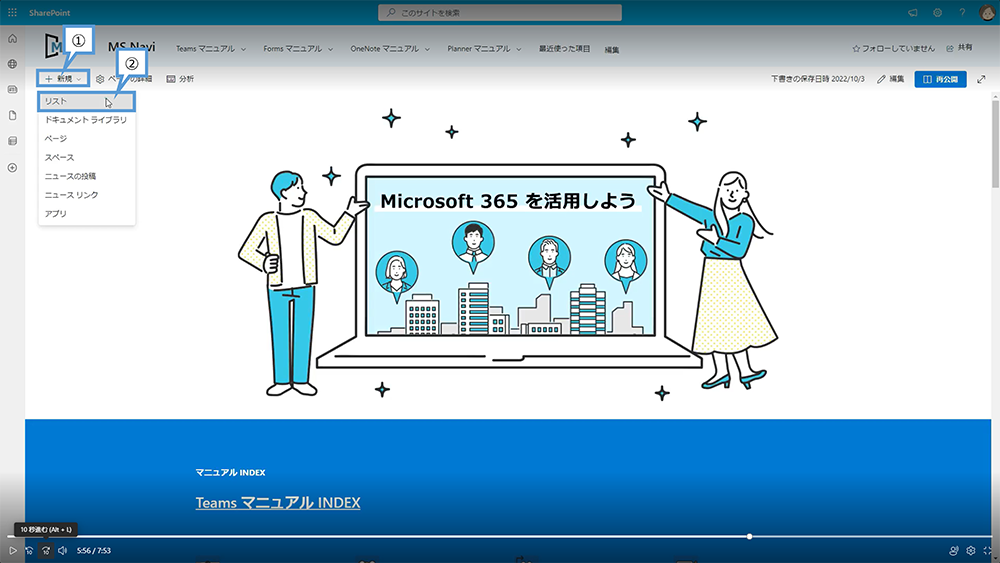Click the MS Navi site logo
The height and width of the screenshot is (563, 1000).
pos(54,47)
